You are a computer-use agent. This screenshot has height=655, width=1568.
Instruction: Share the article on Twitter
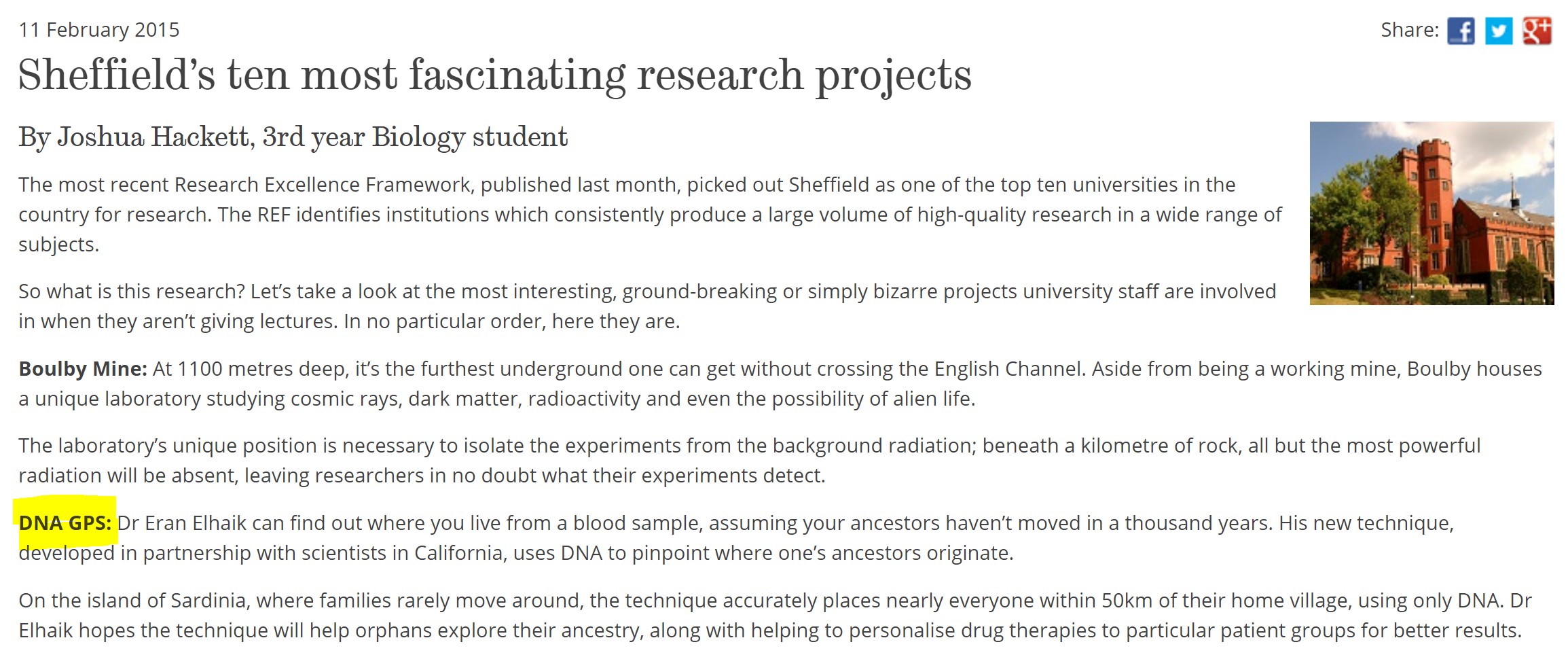point(1499,31)
